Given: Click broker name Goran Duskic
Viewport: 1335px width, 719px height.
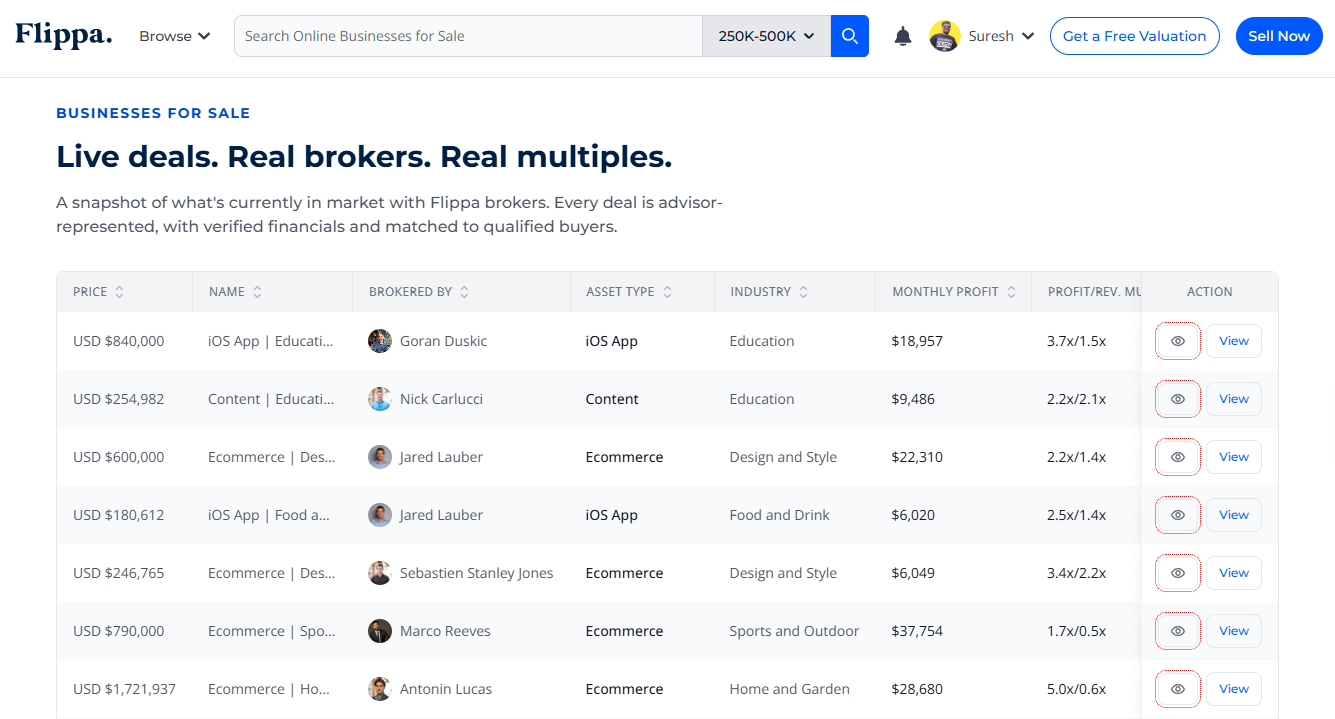Looking at the screenshot, I should [x=443, y=341].
